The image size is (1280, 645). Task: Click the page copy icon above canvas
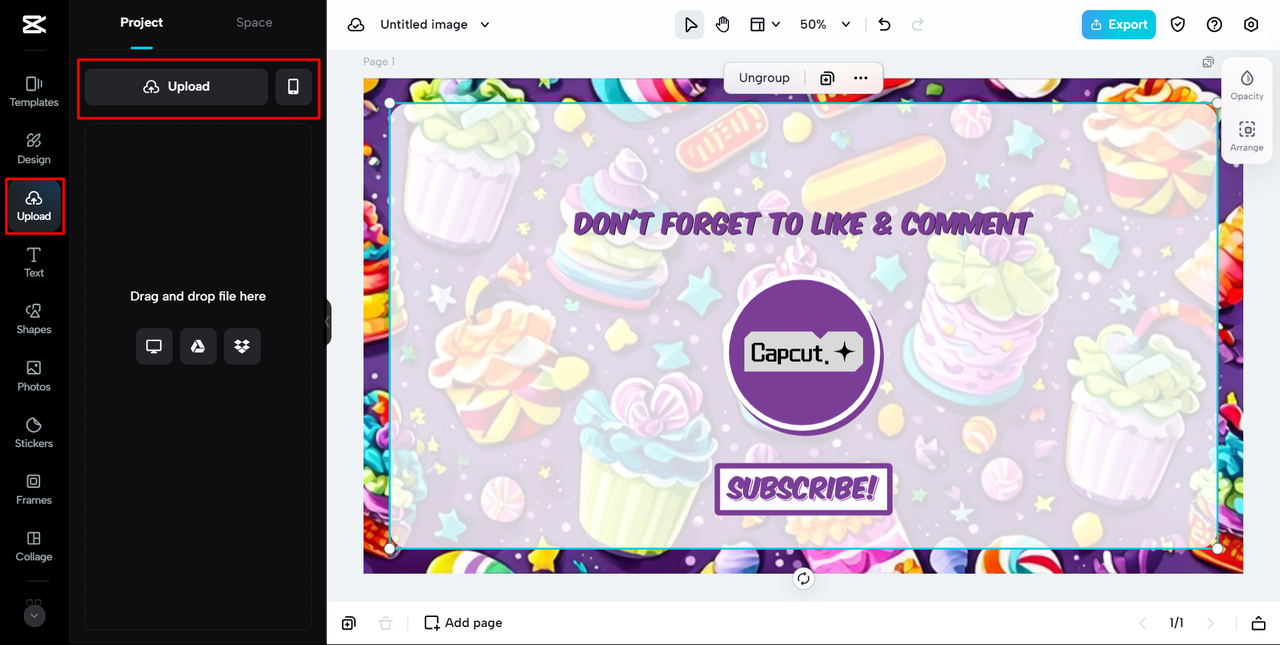point(1209,62)
